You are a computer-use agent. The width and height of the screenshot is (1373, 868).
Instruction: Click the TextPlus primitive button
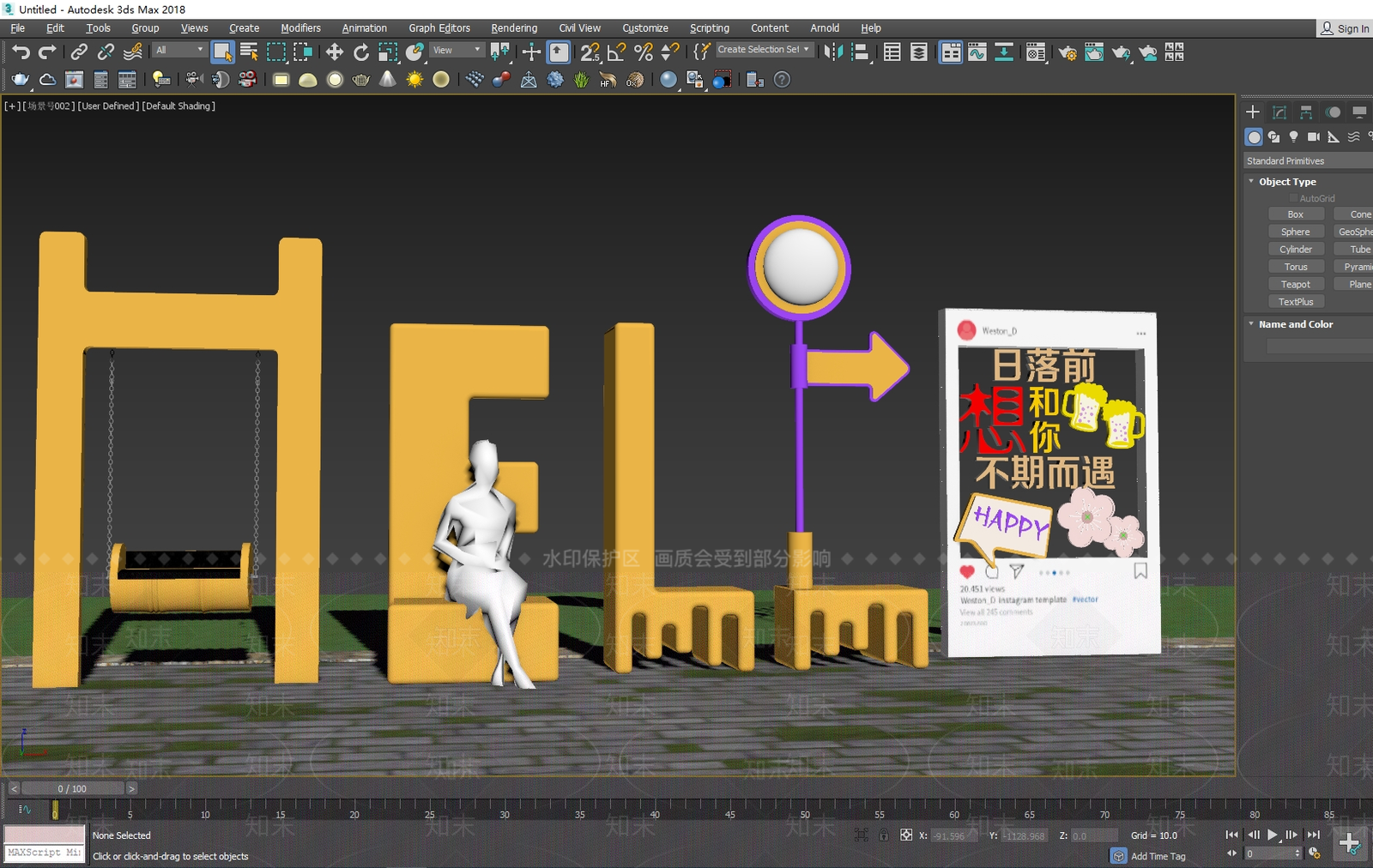click(1296, 302)
